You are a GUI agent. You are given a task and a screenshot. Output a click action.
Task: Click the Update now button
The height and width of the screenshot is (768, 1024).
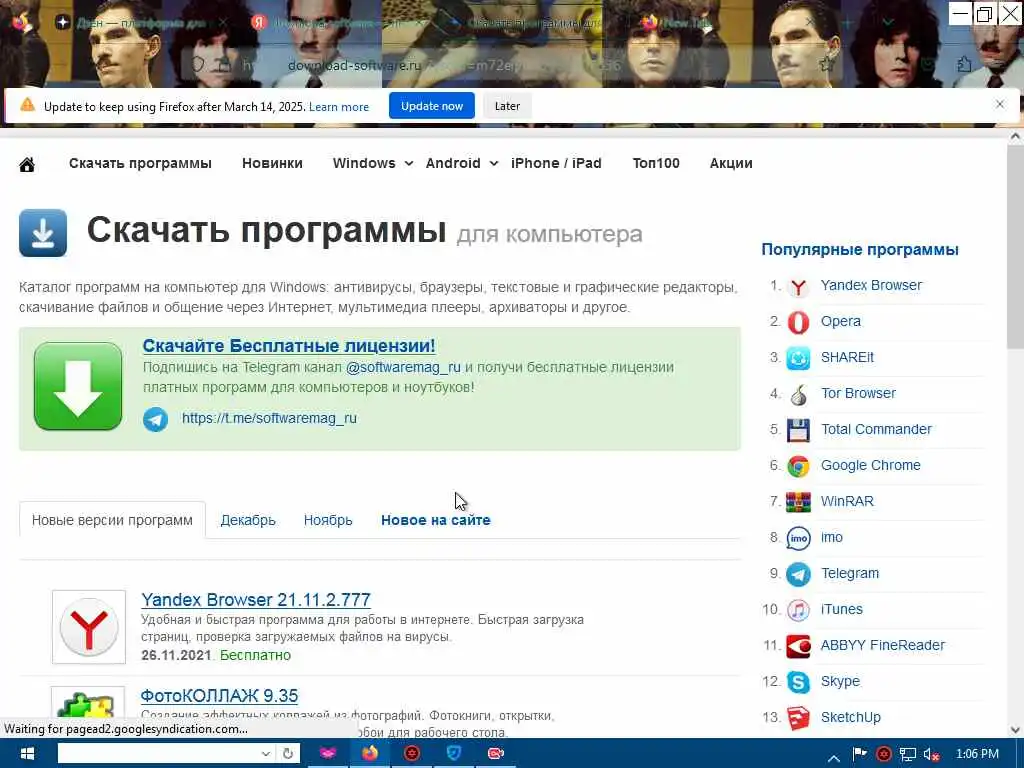point(432,106)
